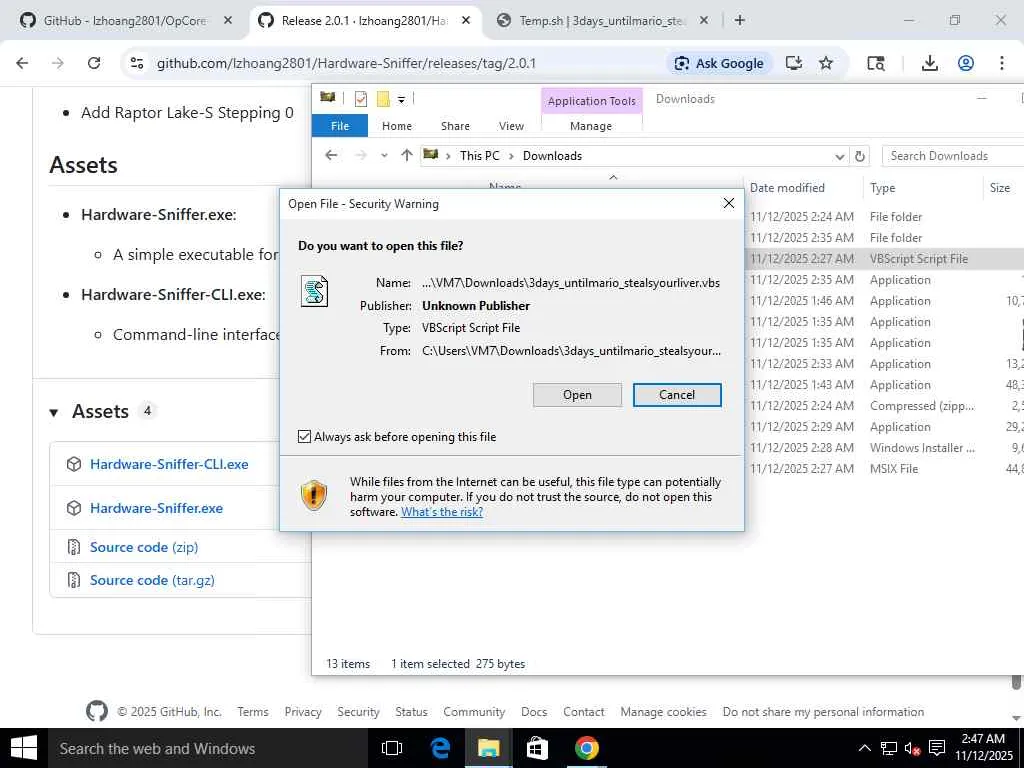
Task: Open the File tab in Explorer ribbon
Action: (x=340, y=126)
